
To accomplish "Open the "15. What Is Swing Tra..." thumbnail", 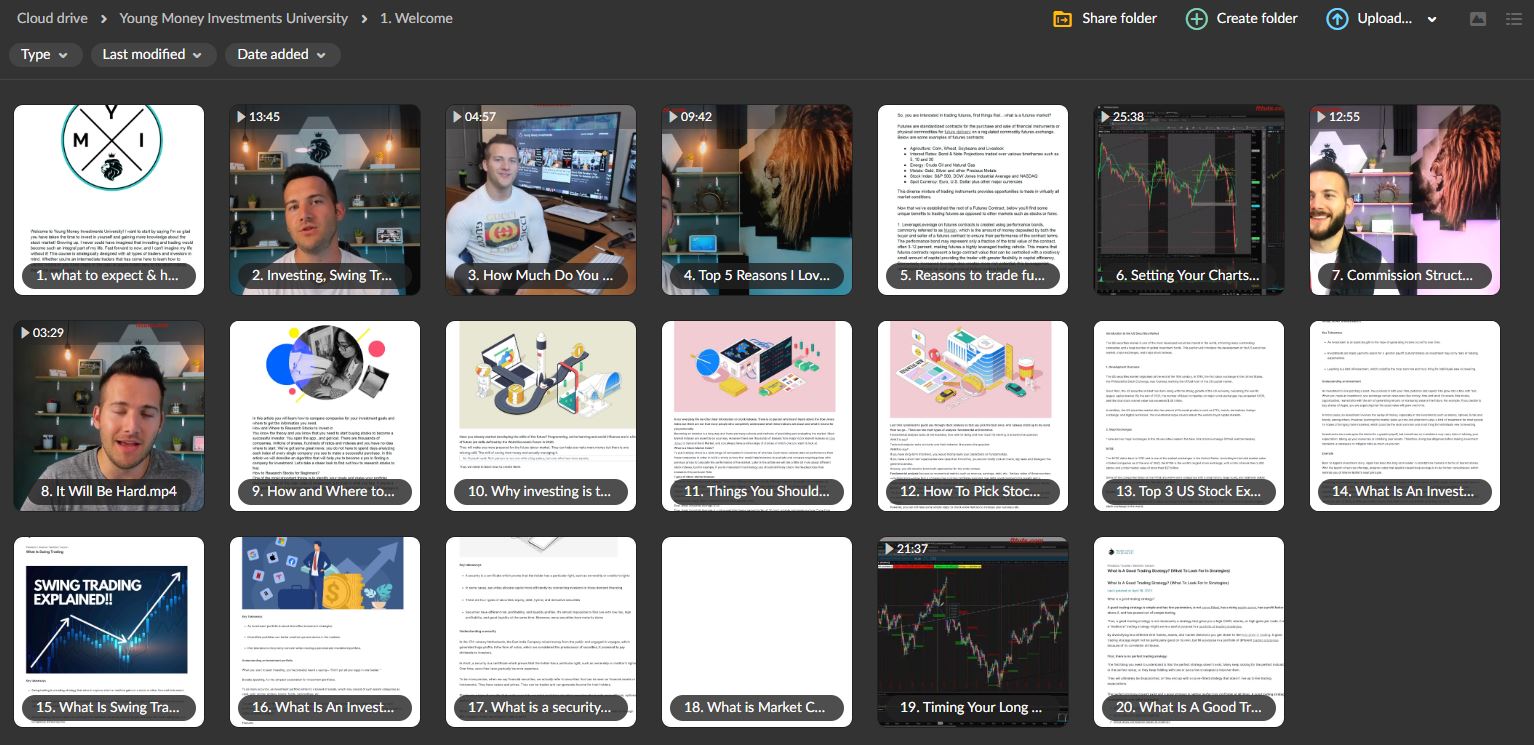I will [x=108, y=631].
